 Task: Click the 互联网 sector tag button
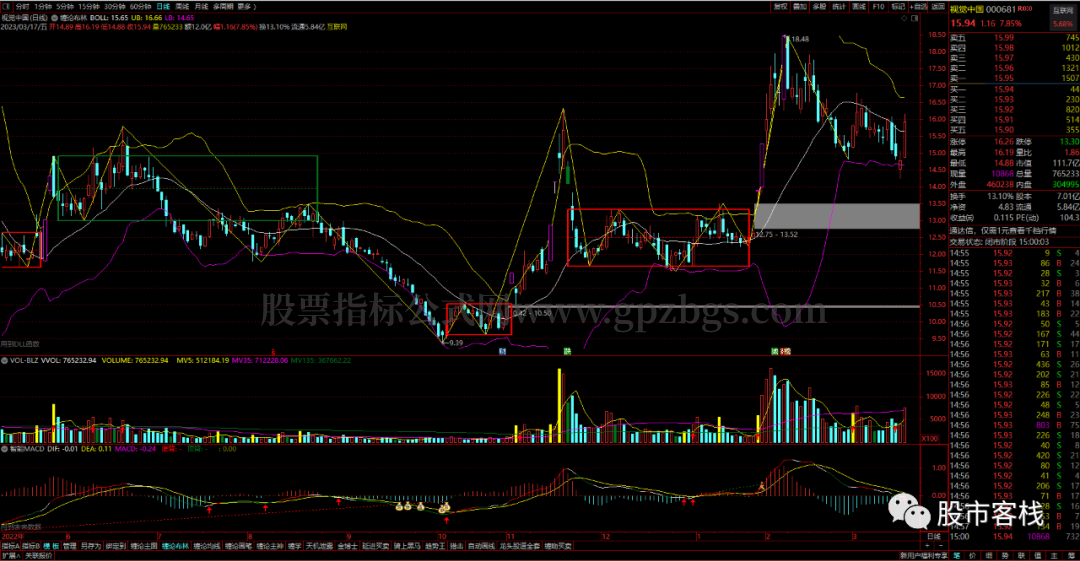(1063, 17)
